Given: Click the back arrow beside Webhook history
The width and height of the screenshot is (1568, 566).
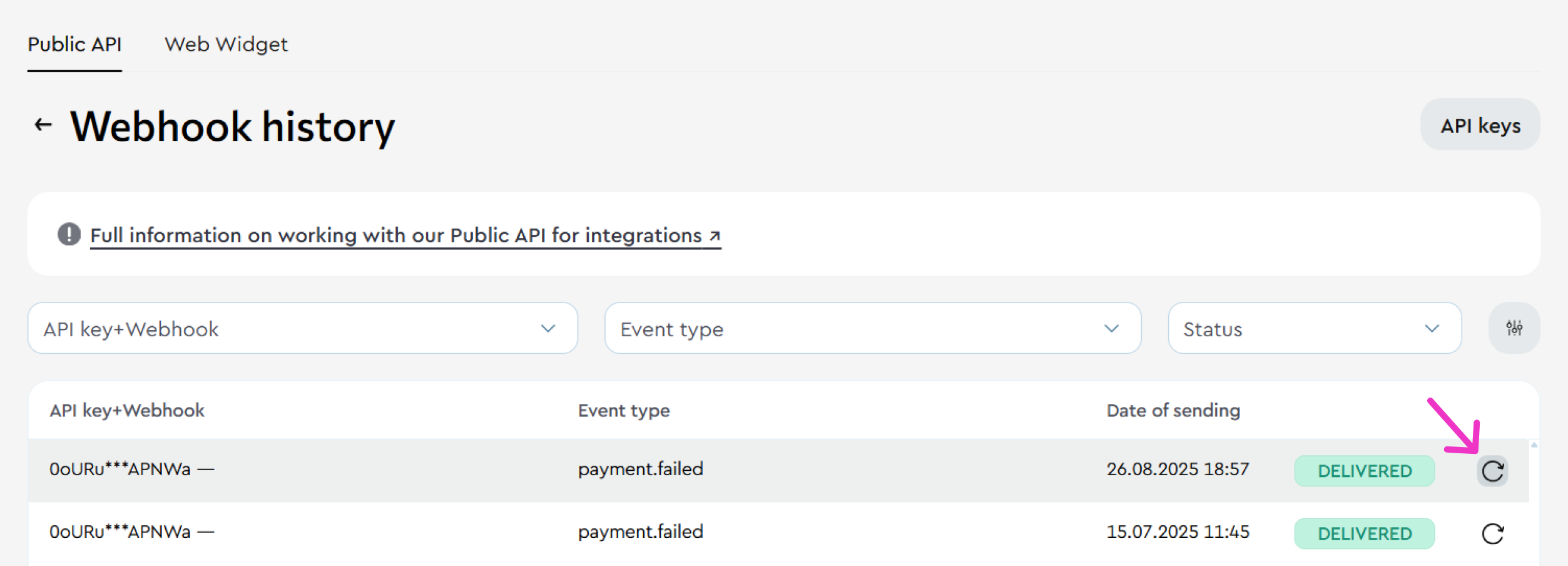Looking at the screenshot, I should 43,125.
